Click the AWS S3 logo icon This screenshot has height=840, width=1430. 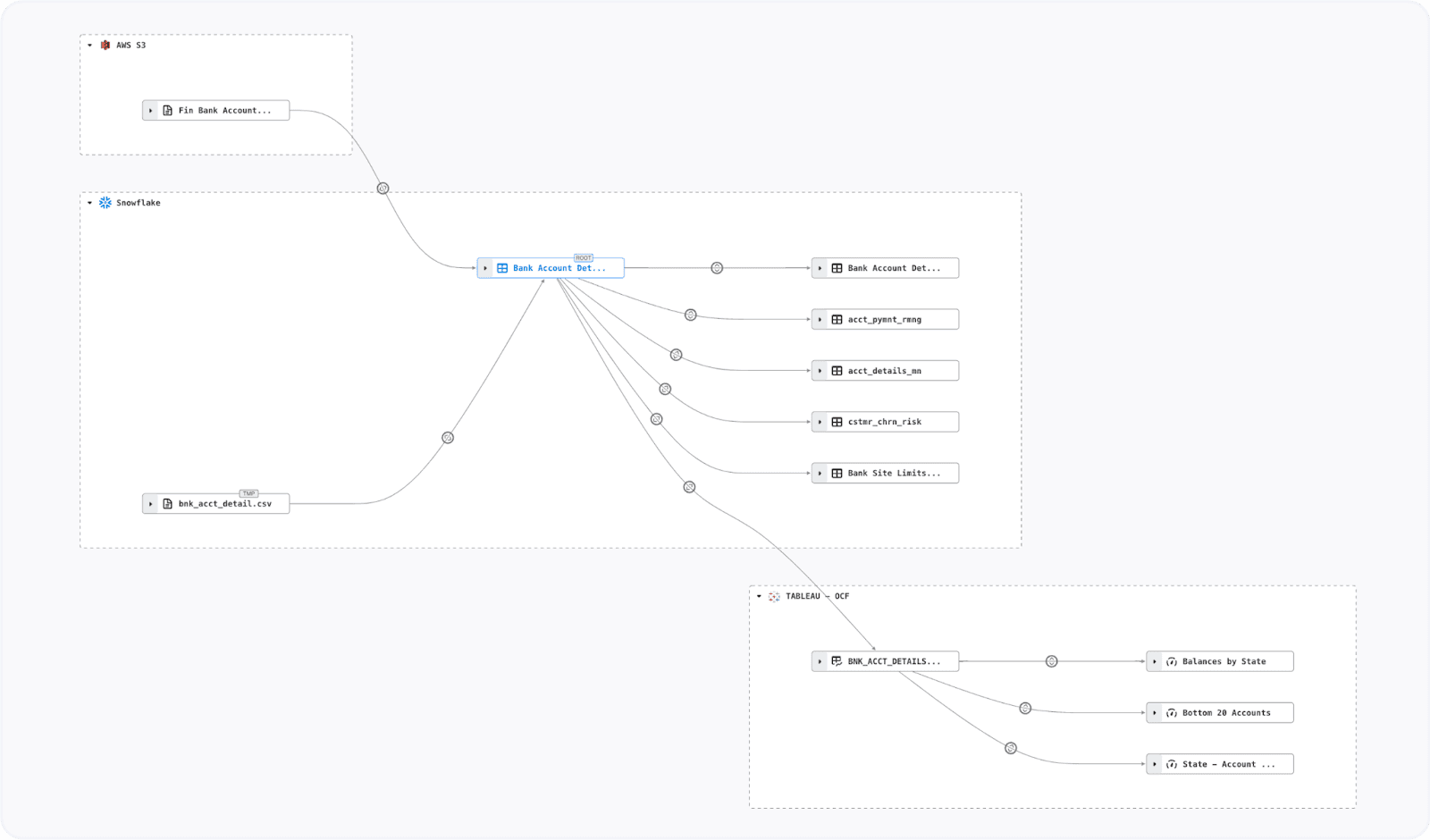tap(105, 45)
